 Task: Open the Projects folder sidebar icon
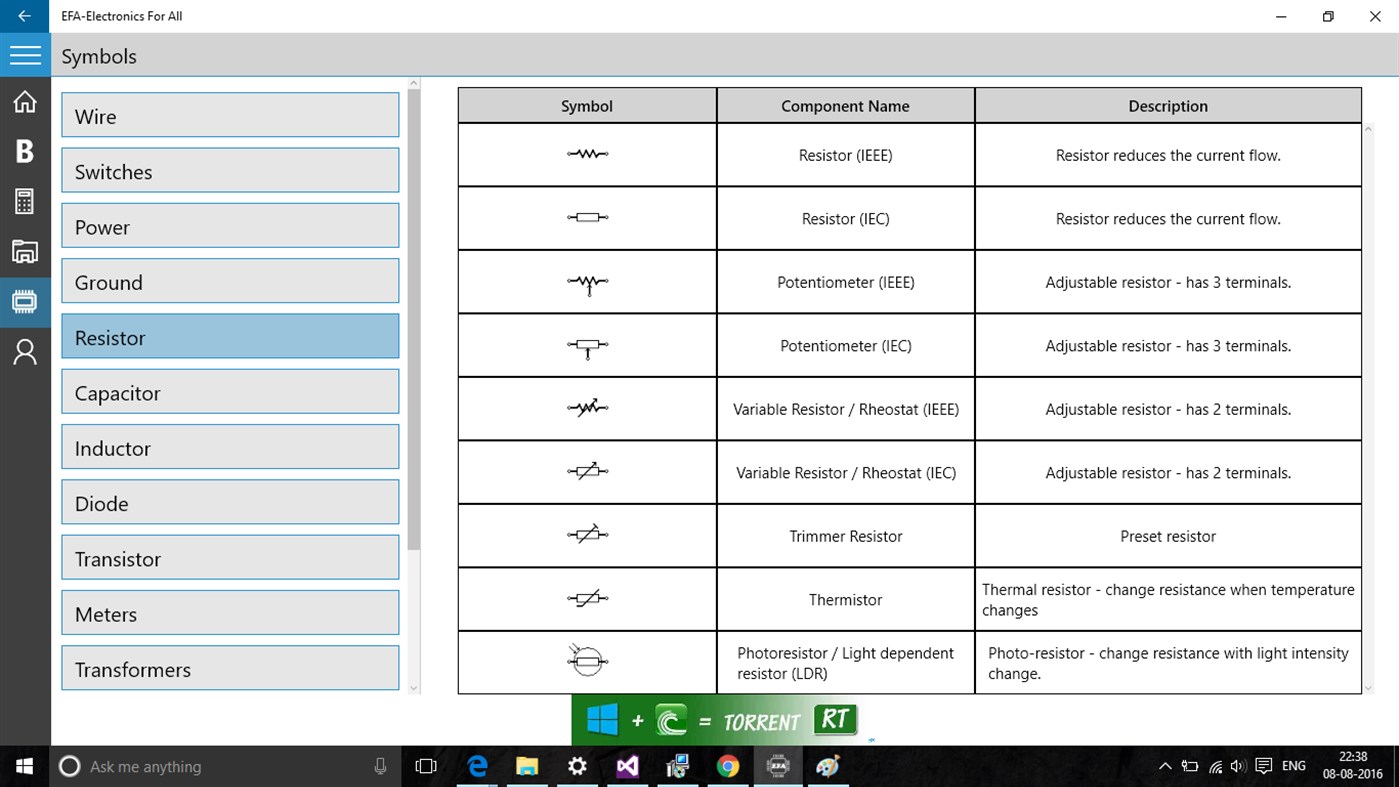tap(25, 251)
